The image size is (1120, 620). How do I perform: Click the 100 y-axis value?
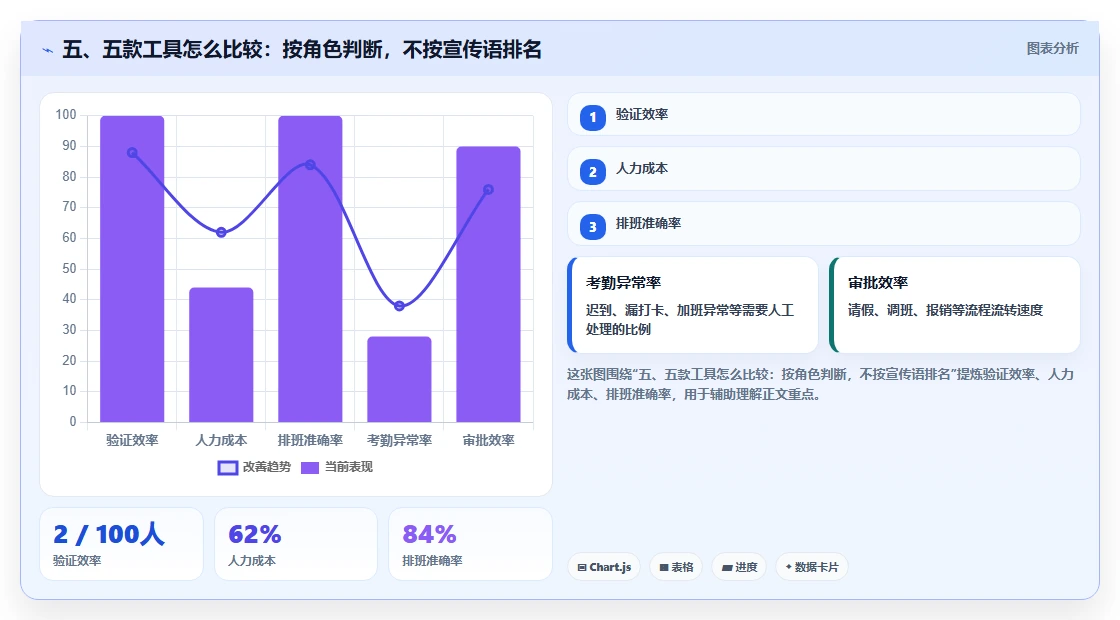point(66,115)
